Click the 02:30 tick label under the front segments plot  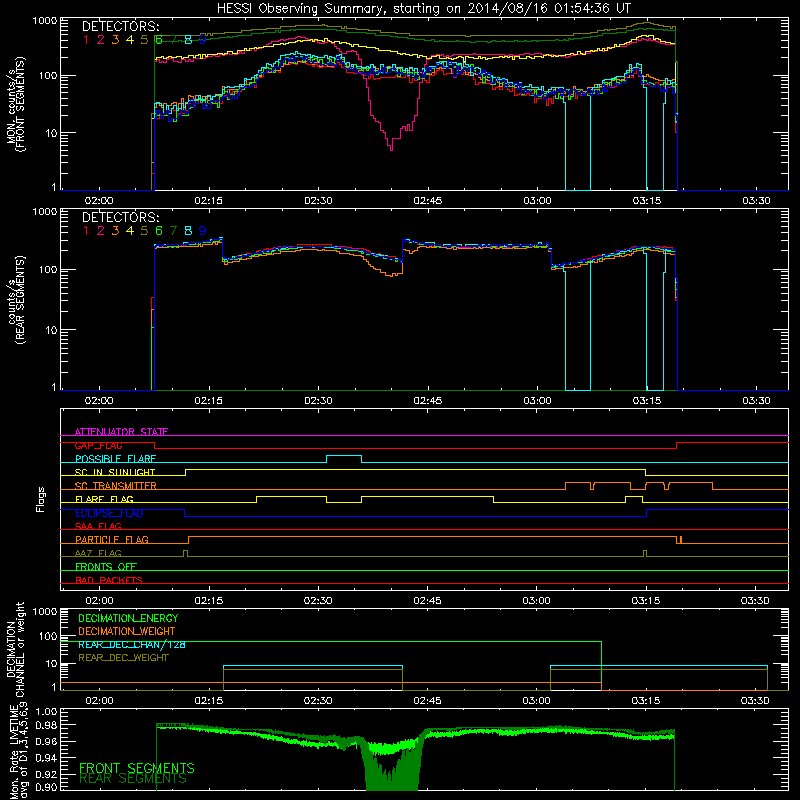click(x=318, y=201)
